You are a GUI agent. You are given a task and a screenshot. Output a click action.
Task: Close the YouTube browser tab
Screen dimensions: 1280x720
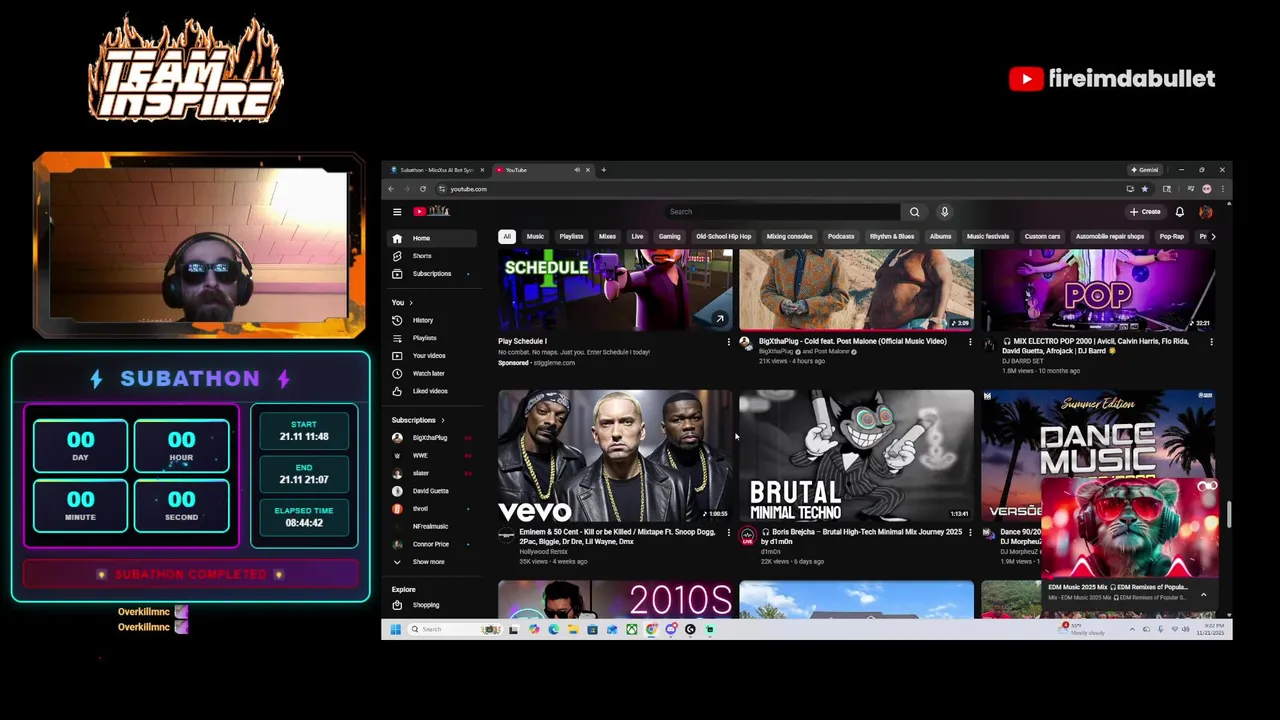pyautogui.click(x=588, y=170)
